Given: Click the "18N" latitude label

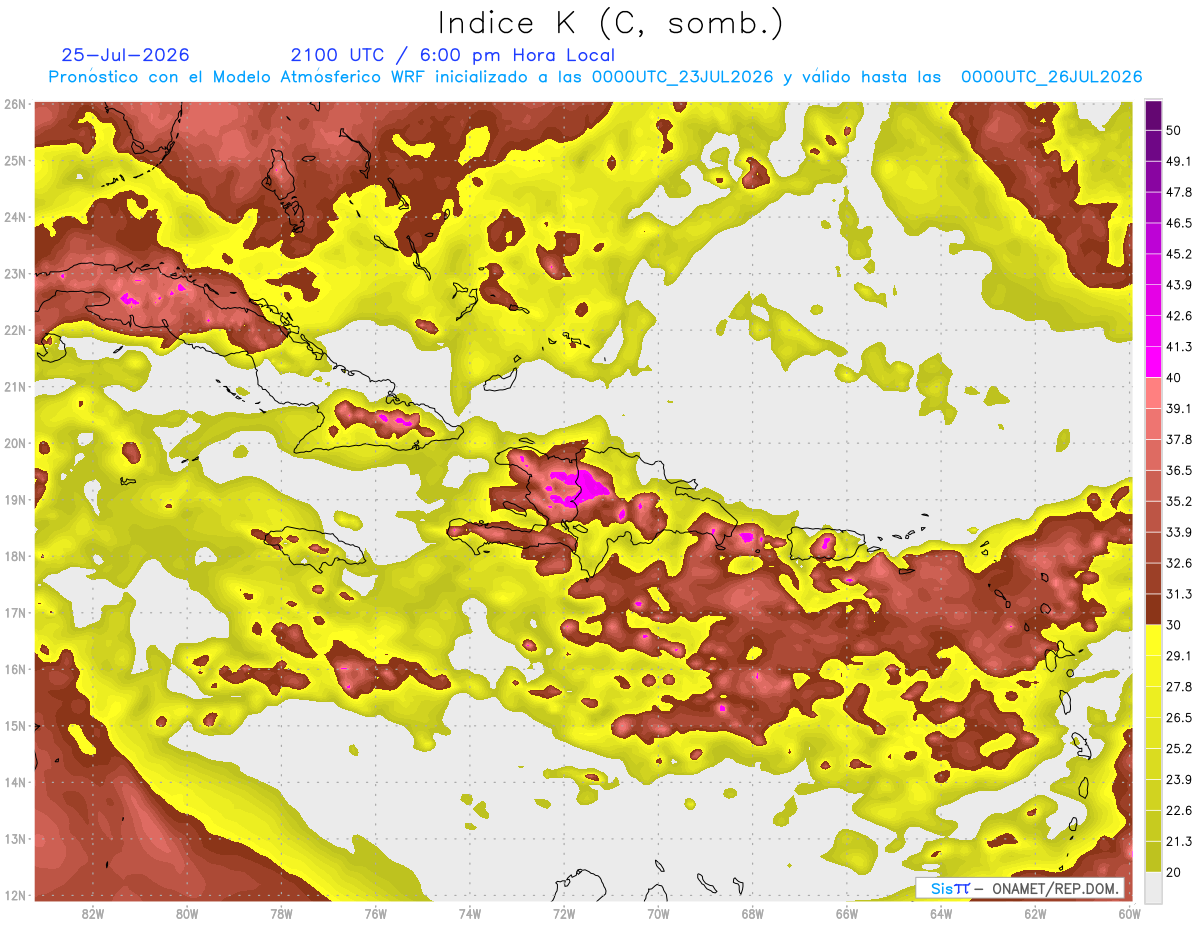Looking at the screenshot, I should pos(14,556).
